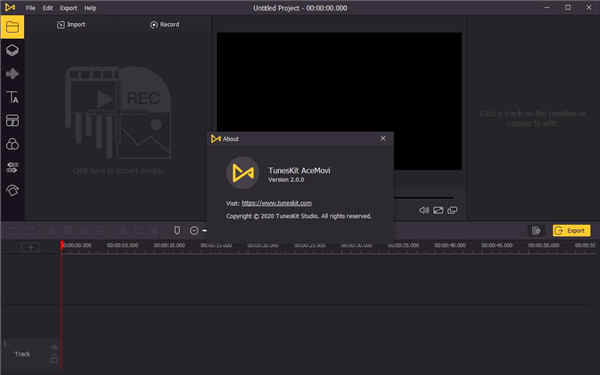
Task: Open the overlapping circles filters icon
Action: click(12, 144)
